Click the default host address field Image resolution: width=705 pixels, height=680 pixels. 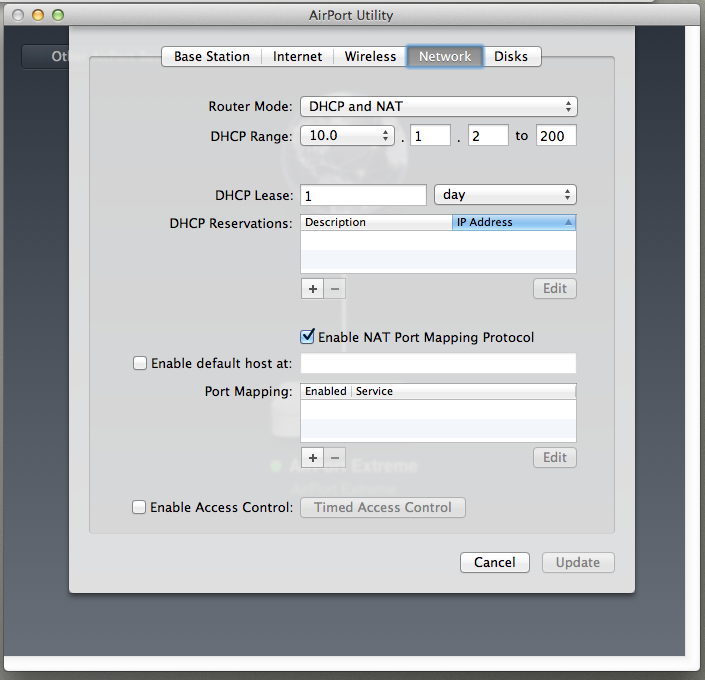[x=438, y=363]
